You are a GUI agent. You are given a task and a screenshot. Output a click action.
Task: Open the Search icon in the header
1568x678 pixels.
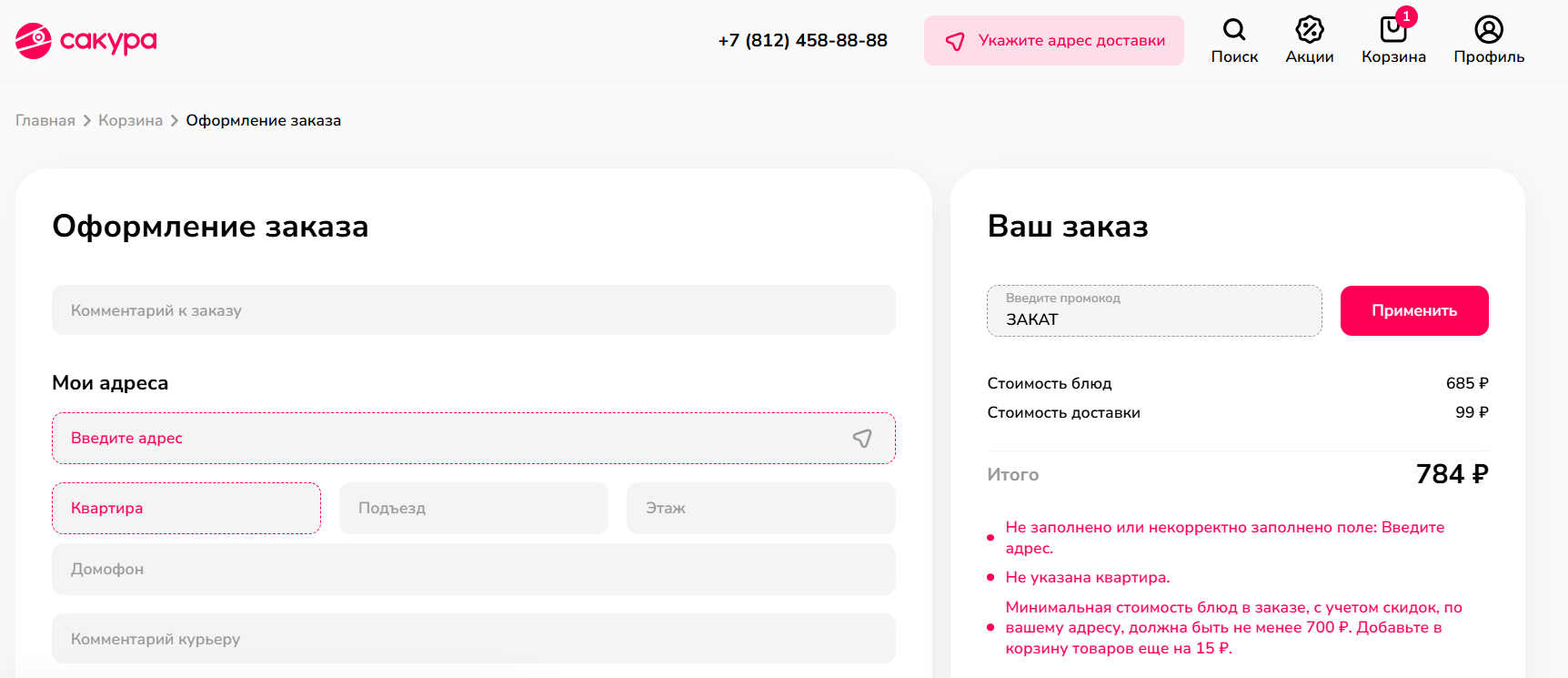pyautogui.click(x=1234, y=41)
